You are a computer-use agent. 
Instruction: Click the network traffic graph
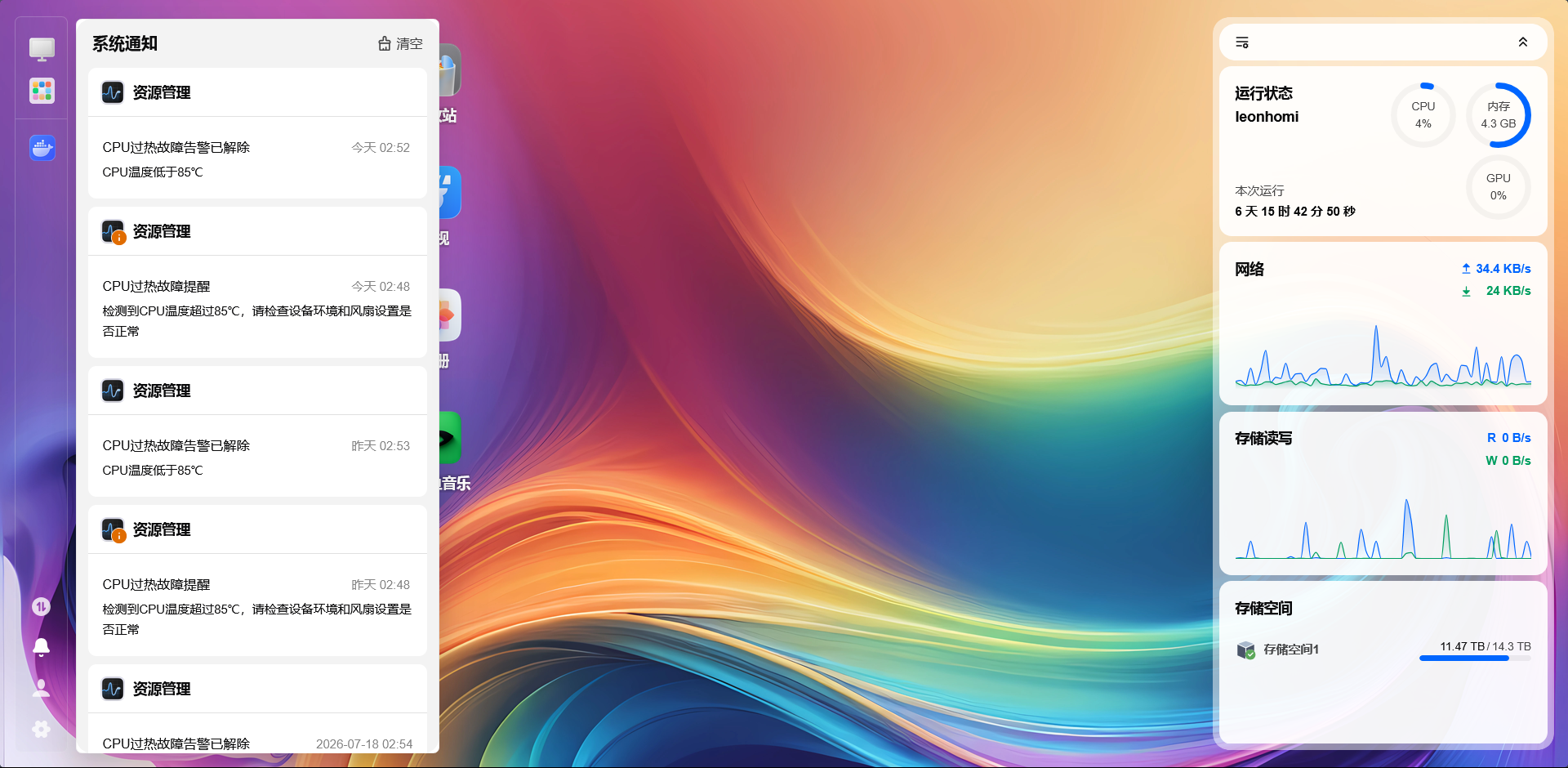coord(1383,355)
